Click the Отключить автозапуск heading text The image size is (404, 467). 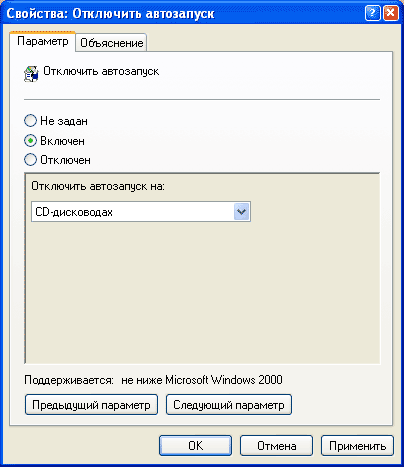pos(101,71)
